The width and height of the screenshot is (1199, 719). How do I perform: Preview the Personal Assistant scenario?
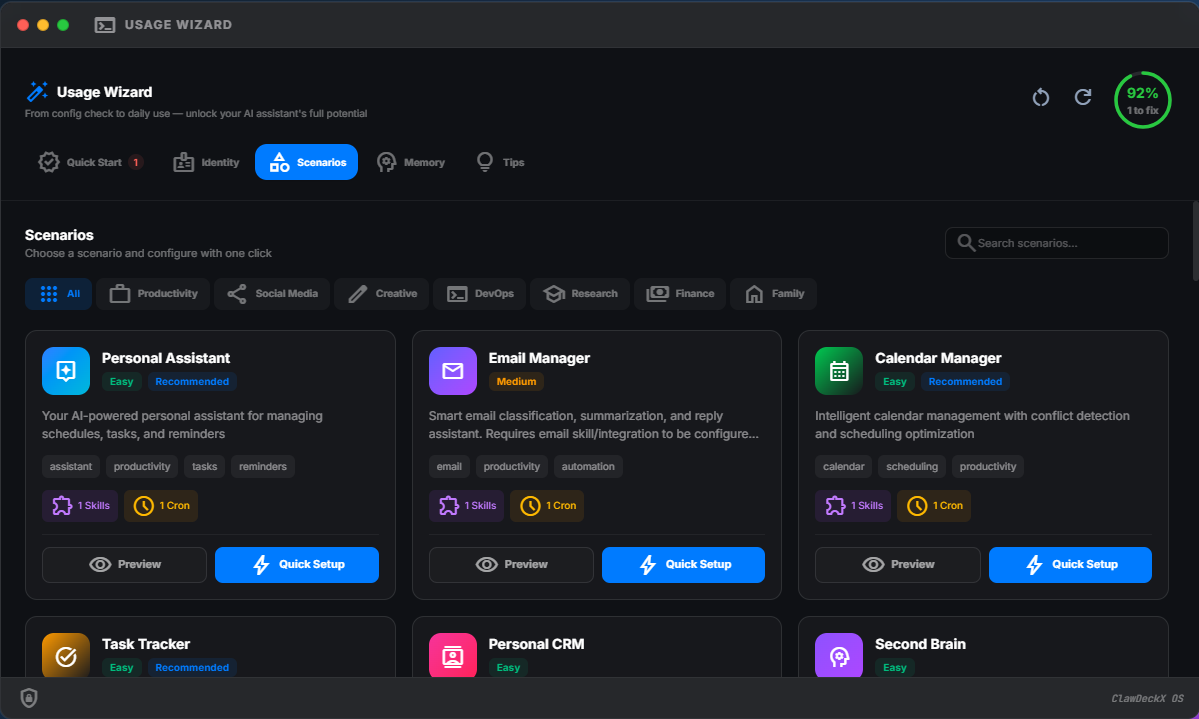[125, 565]
